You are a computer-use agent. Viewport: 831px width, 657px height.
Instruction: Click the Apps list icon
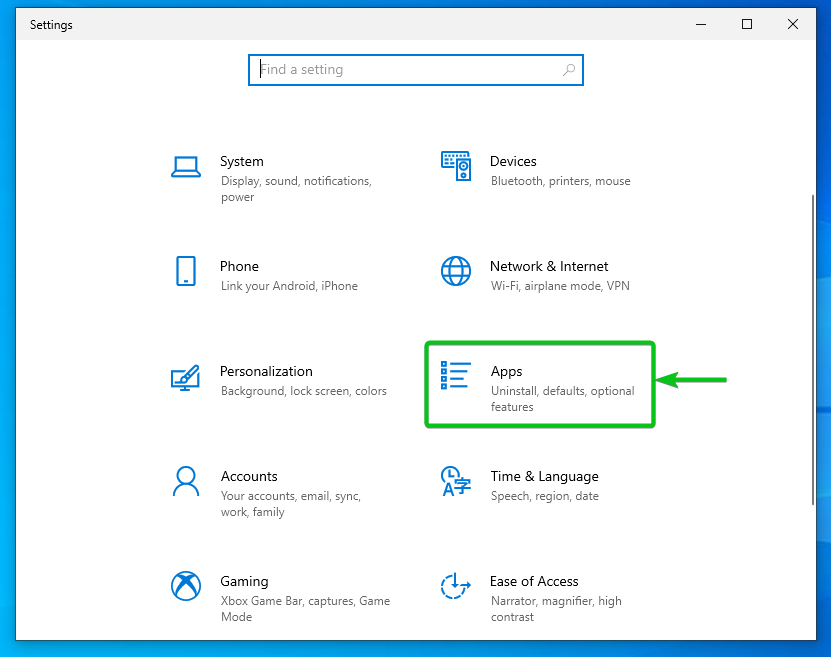pos(456,376)
